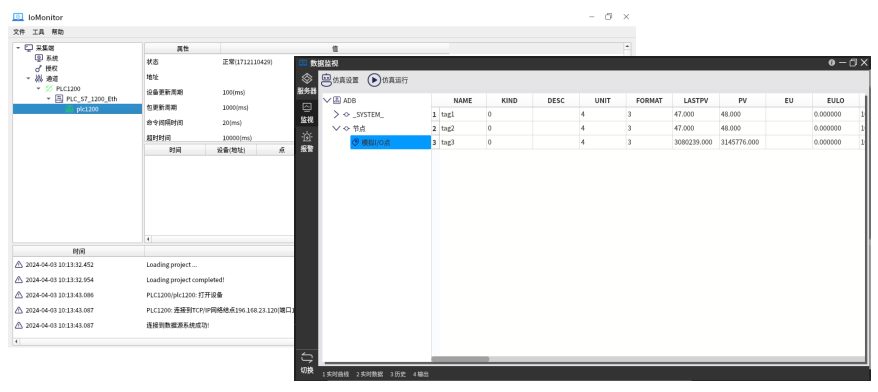This screenshot has height=392, width=878.
Task: Switch to 2 实时数据 tab
Action: pyautogui.click(x=370, y=374)
